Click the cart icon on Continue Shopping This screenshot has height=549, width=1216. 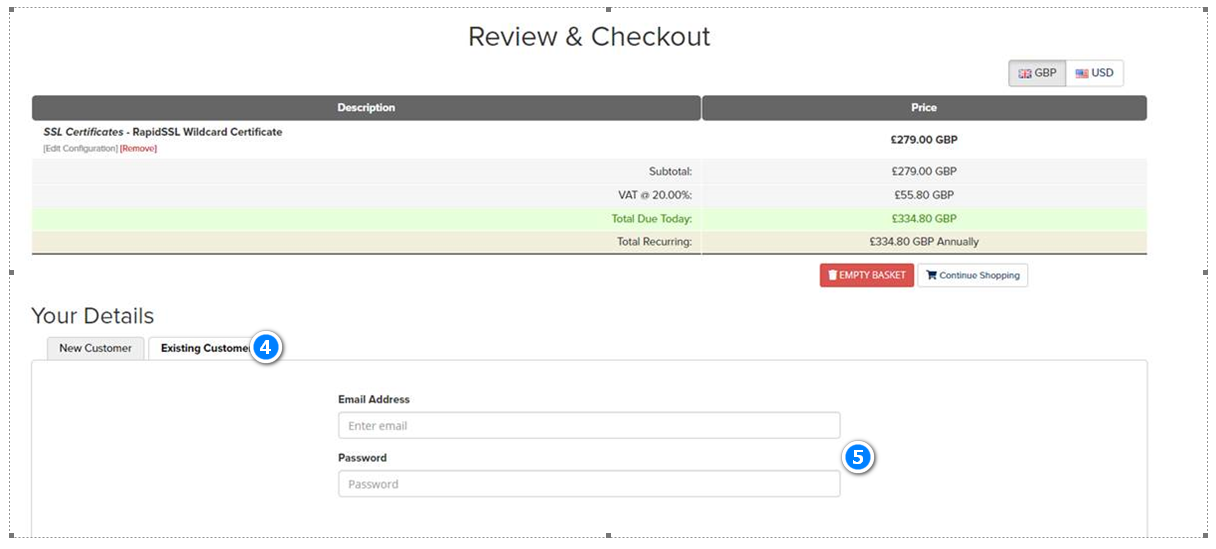coord(931,275)
